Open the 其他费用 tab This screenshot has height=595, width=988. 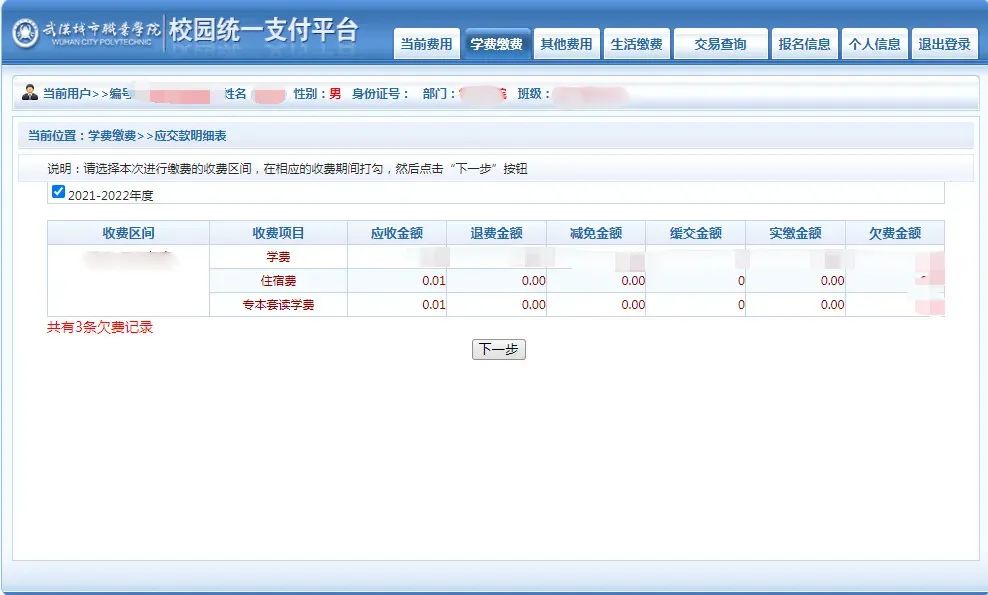pos(566,44)
